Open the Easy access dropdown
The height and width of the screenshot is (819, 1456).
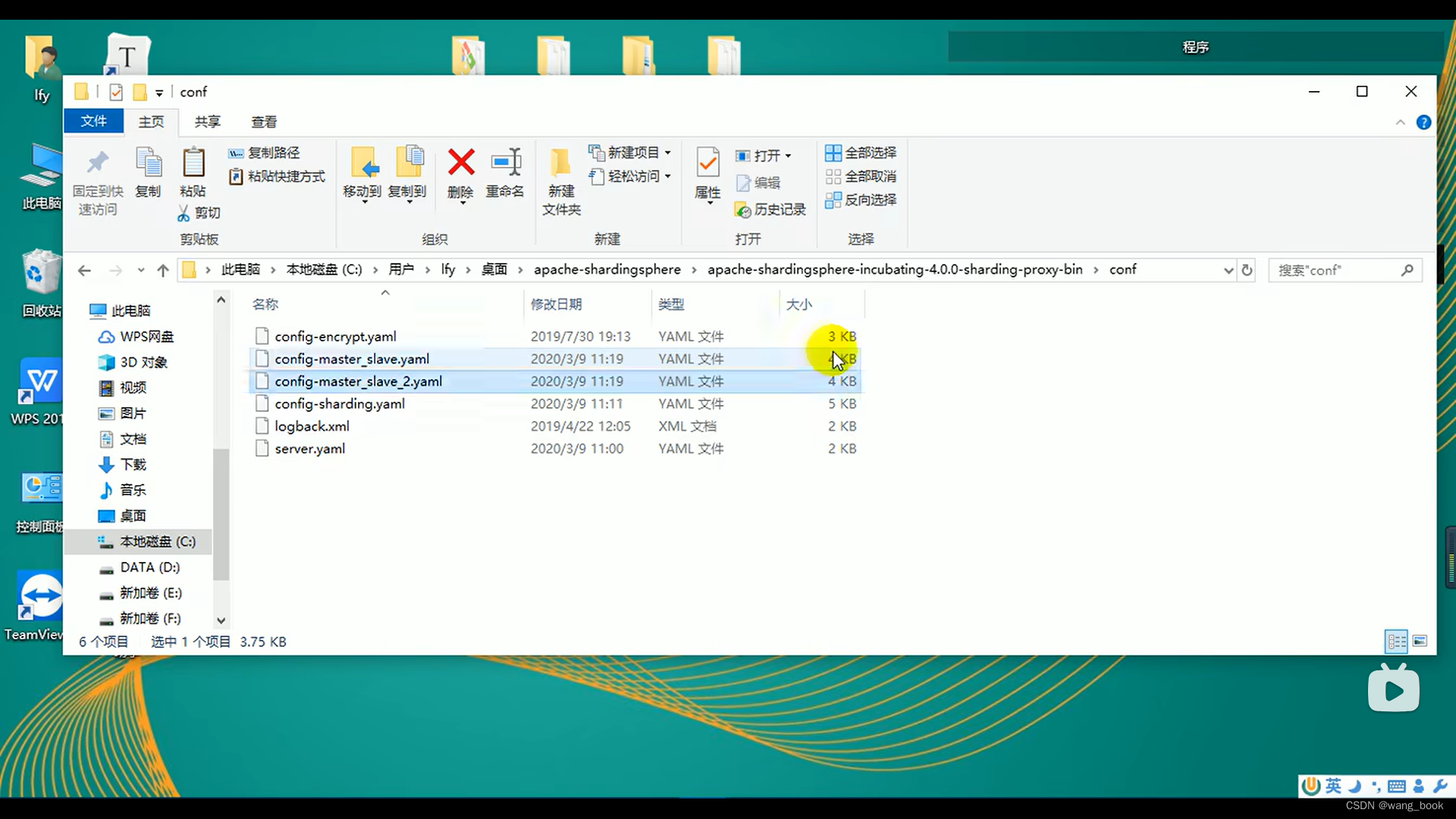630,176
